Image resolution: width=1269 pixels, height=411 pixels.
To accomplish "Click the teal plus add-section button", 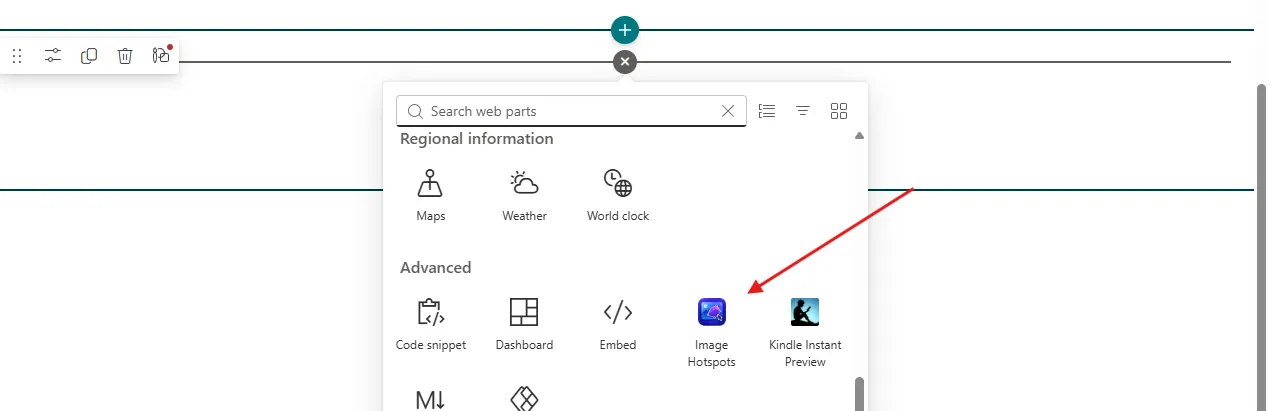I will (x=625, y=30).
